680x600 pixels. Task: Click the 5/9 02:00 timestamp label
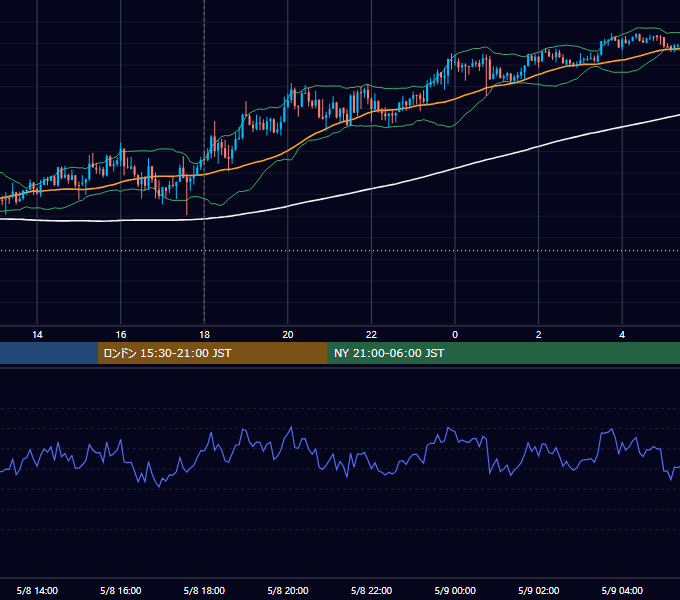(539, 590)
